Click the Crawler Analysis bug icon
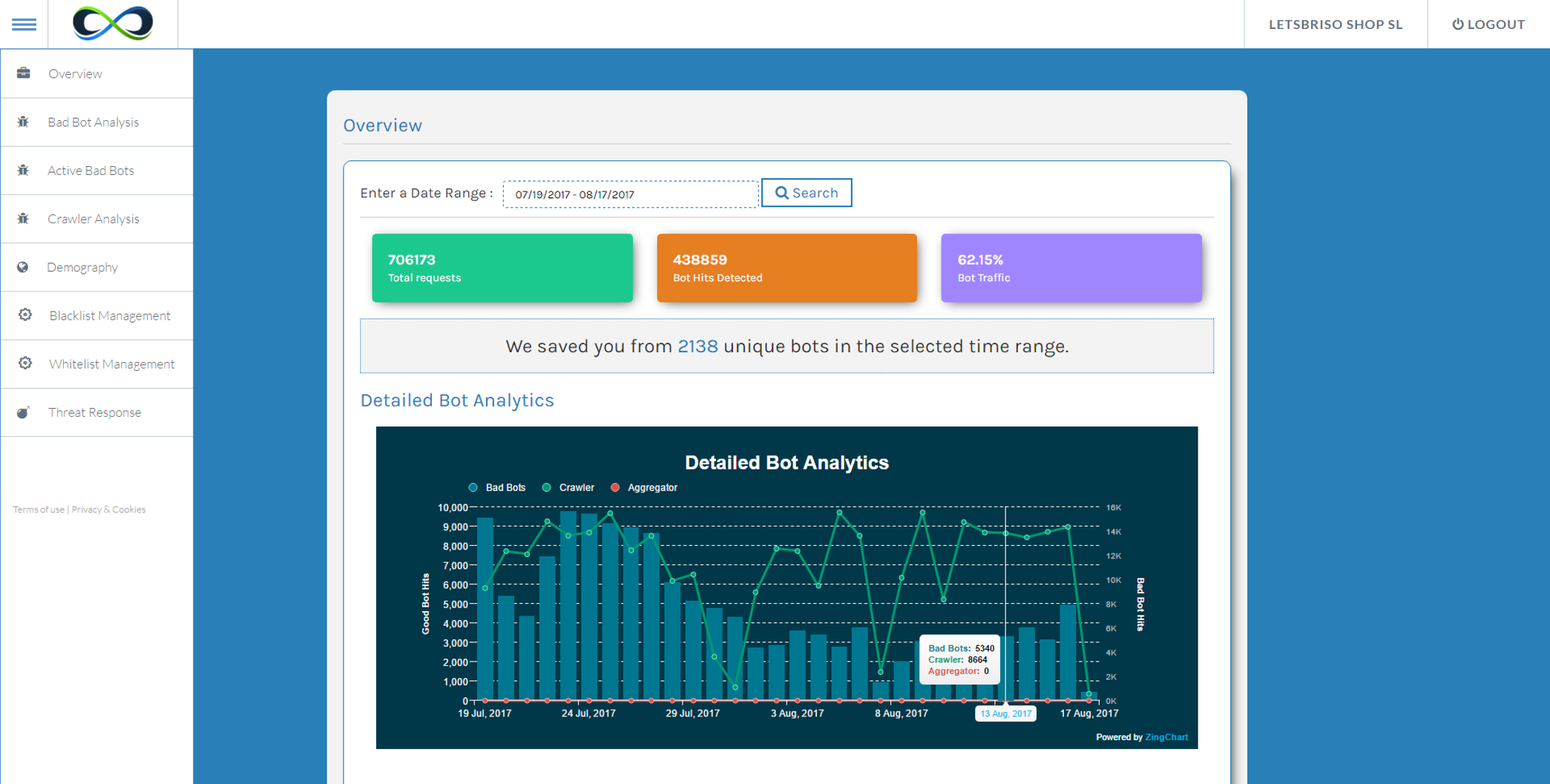This screenshot has width=1550, height=784. point(24,218)
